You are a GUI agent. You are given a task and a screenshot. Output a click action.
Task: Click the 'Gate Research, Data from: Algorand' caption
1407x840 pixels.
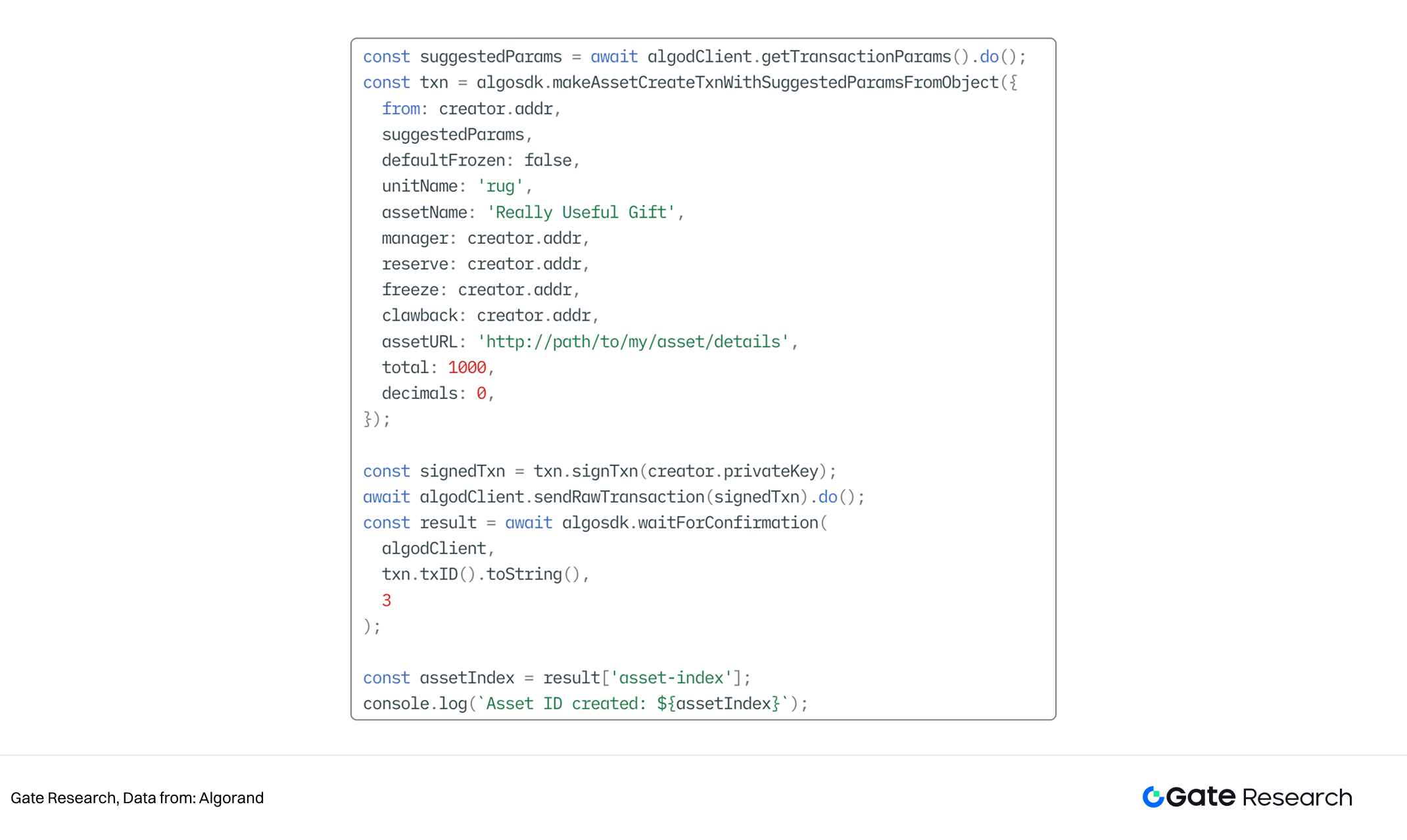(137, 798)
